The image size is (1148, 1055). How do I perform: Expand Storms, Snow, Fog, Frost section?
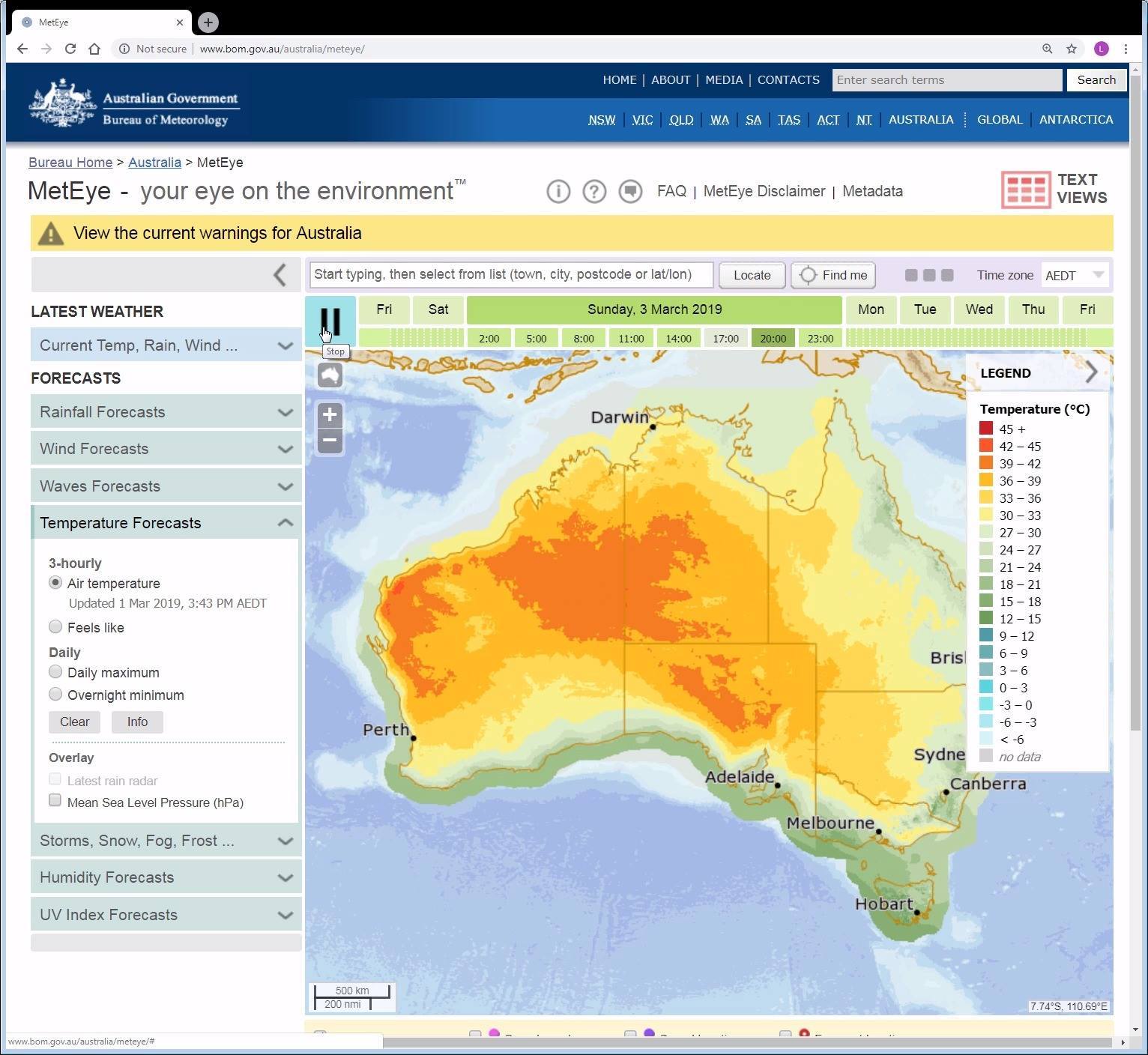click(166, 841)
